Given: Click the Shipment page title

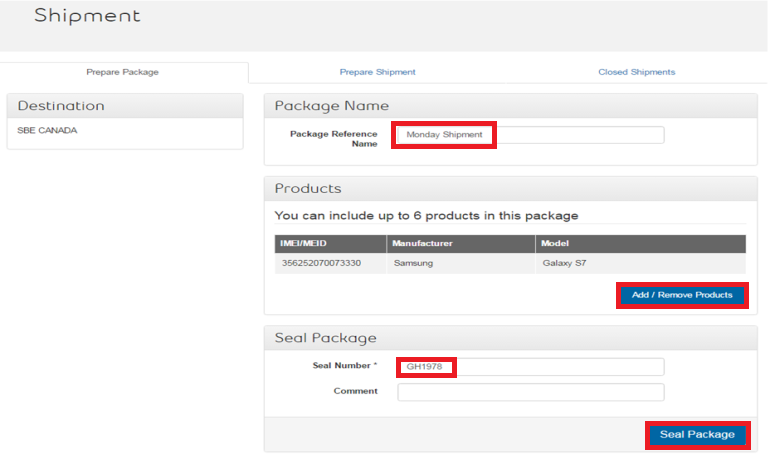Looking at the screenshot, I should click(x=87, y=17).
